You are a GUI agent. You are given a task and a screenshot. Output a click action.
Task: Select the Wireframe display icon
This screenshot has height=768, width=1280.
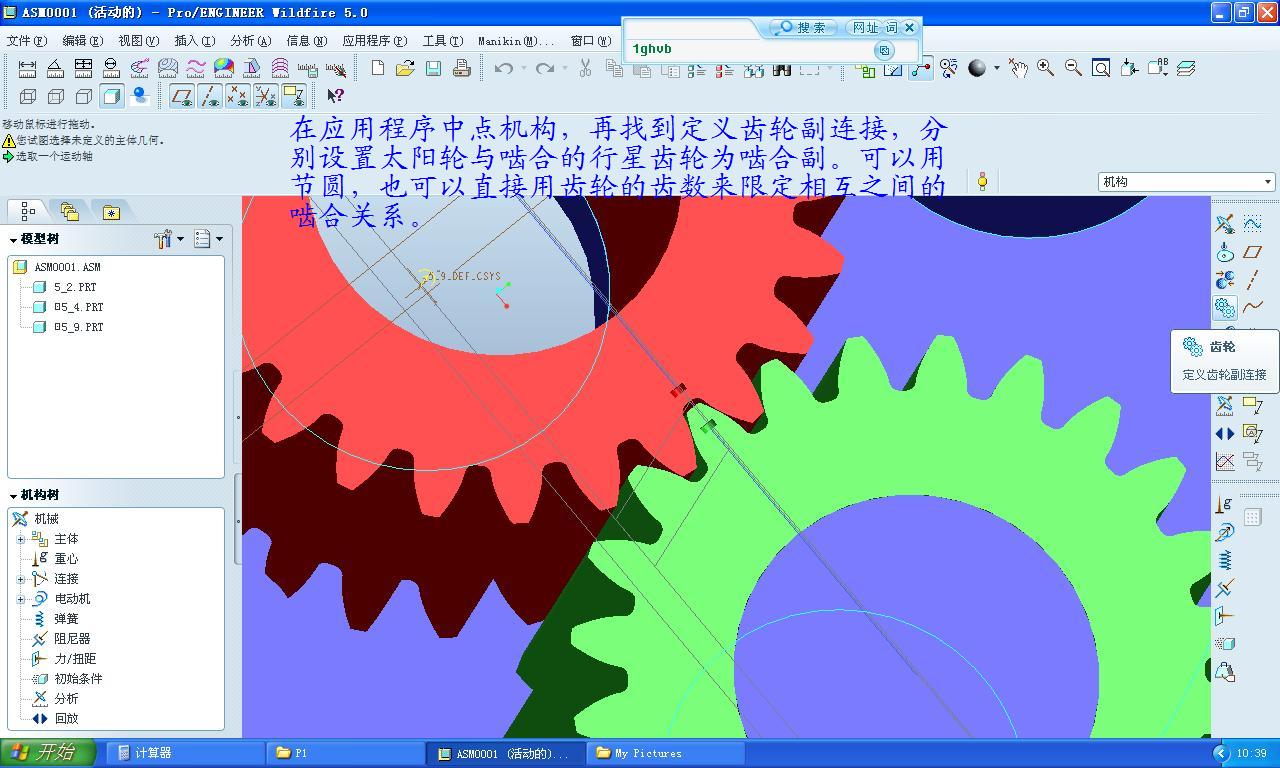[x=28, y=96]
